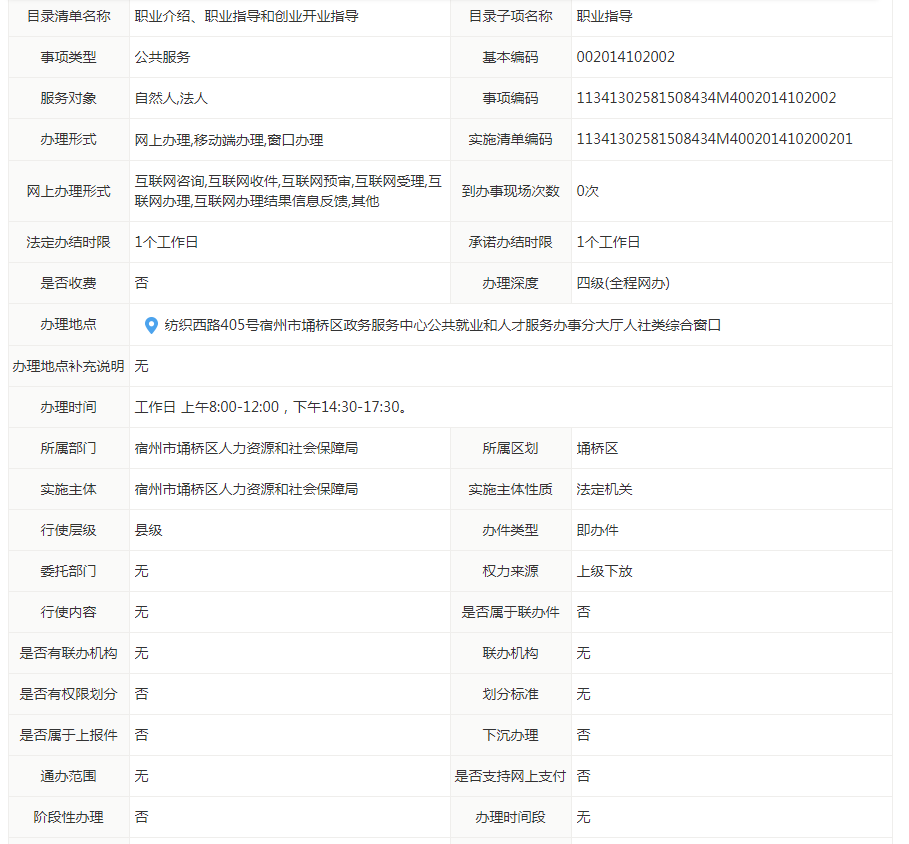909x844 pixels.
Task: Select the basic code 002014102002
Action: [x=625, y=57]
